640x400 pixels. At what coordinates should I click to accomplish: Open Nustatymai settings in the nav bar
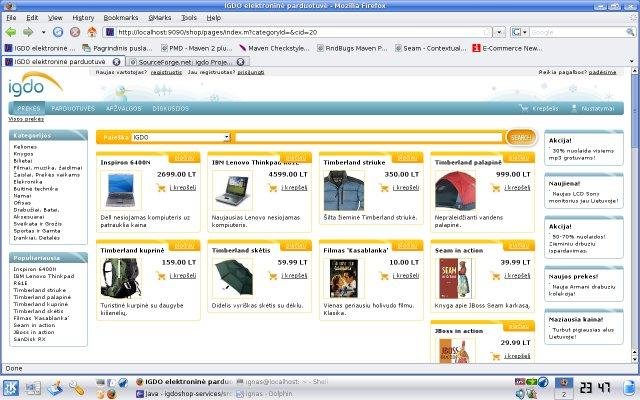[x=593, y=109]
